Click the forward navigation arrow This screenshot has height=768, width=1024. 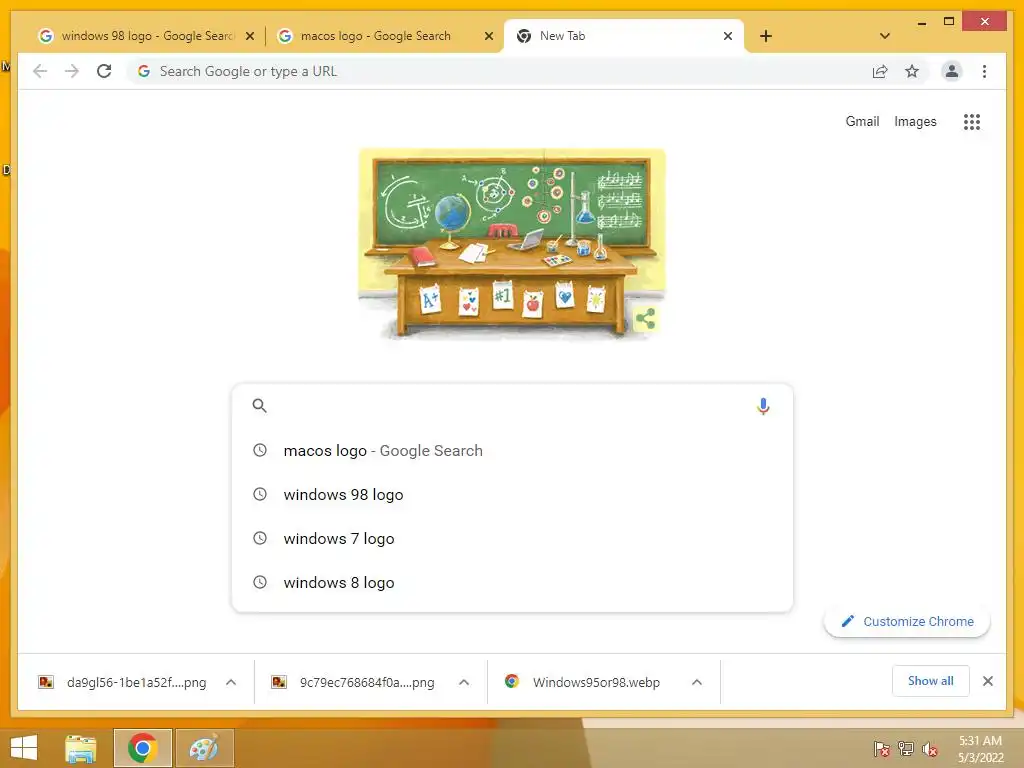coord(72,71)
